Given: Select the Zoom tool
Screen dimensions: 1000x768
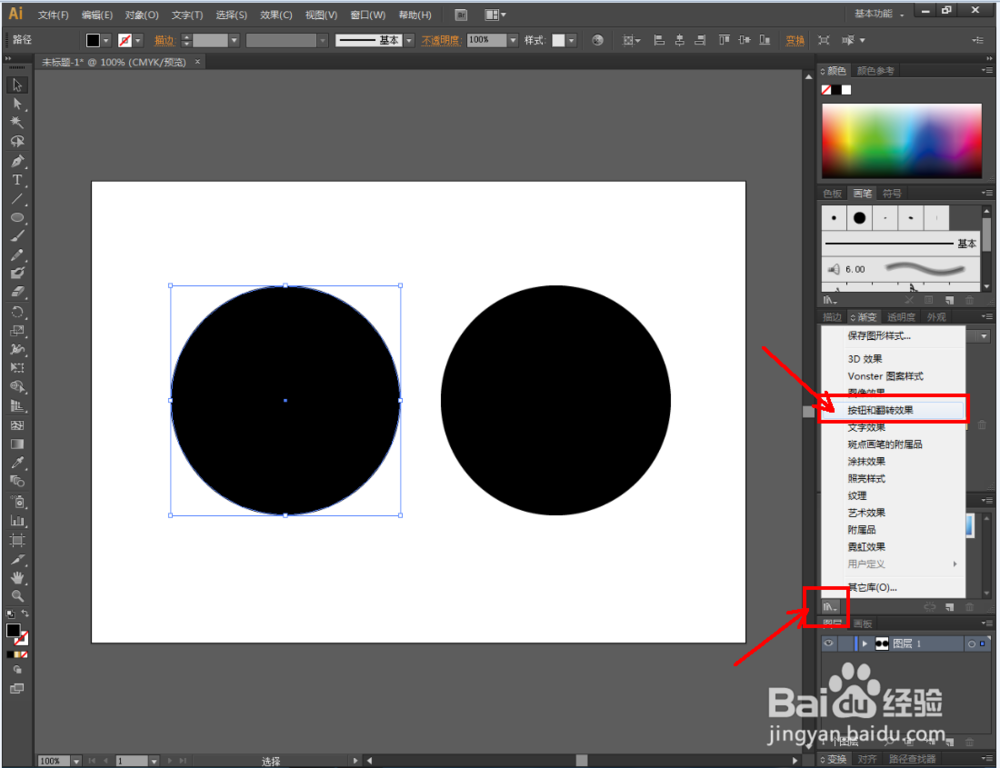Looking at the screenshot, I should pyautogui.click(x=17, y=596).
